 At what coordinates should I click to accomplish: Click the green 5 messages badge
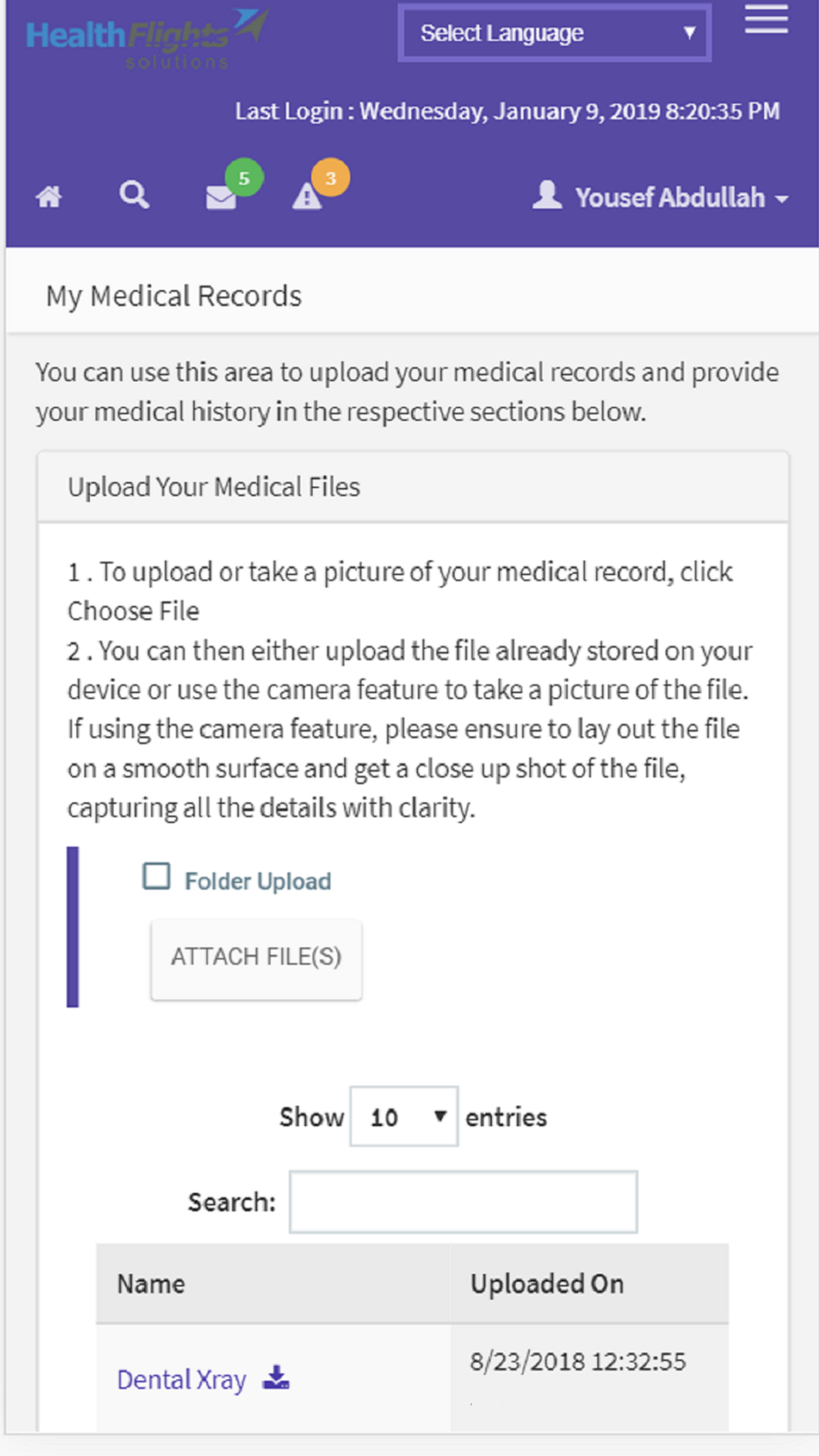pyautogui.click(x=244, y=178)
